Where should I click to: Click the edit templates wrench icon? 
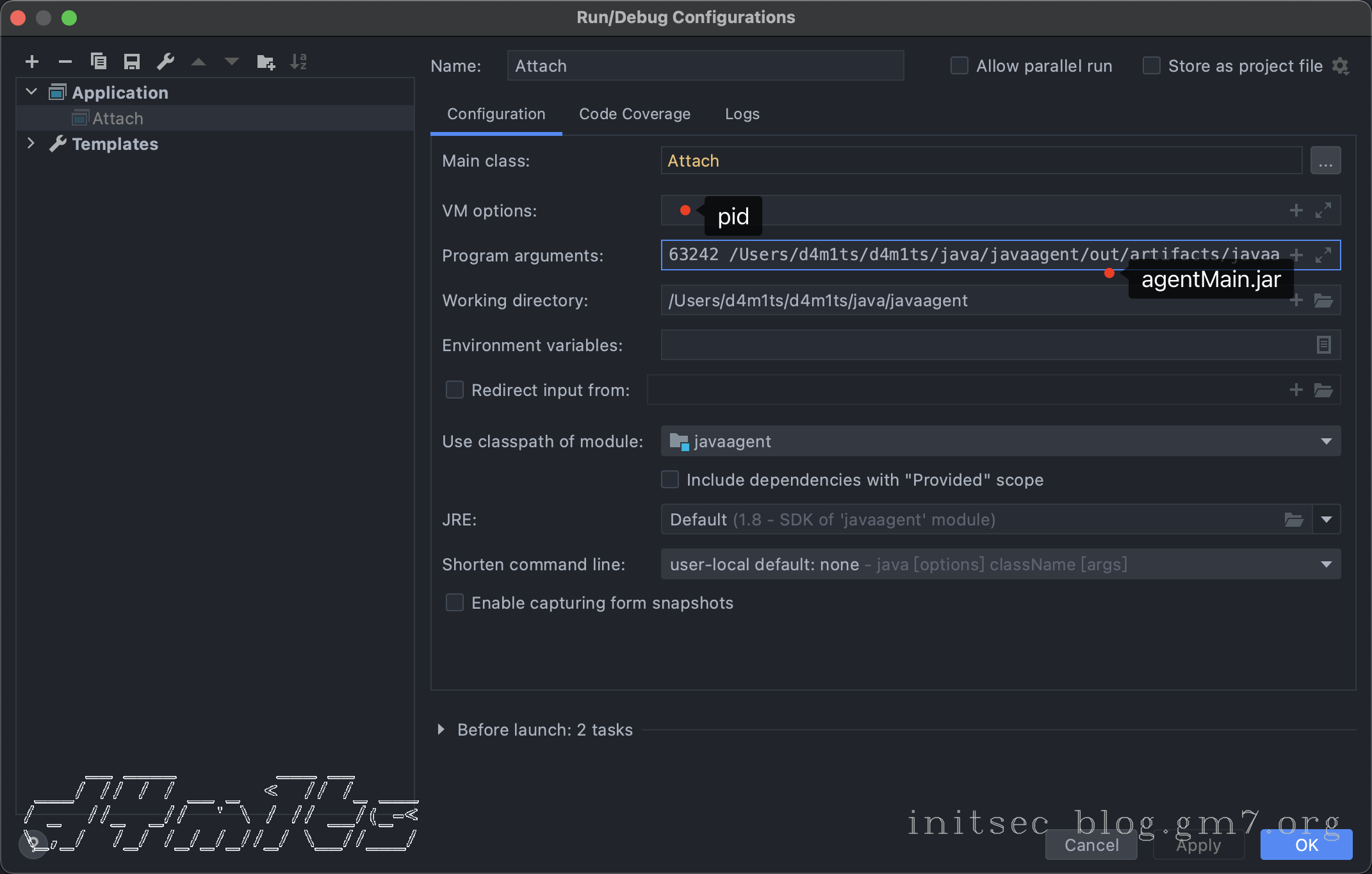point(165,62)
